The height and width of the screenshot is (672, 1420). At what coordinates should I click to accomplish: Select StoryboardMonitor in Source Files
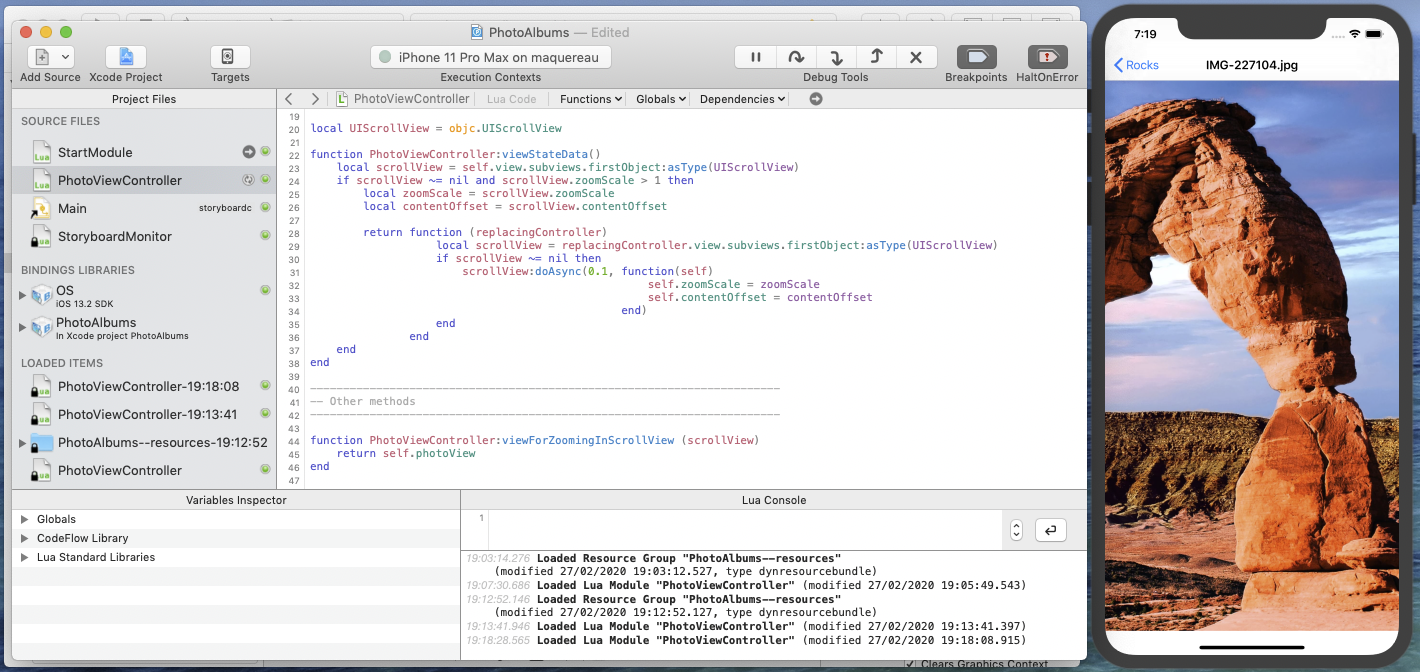point(144,236)
